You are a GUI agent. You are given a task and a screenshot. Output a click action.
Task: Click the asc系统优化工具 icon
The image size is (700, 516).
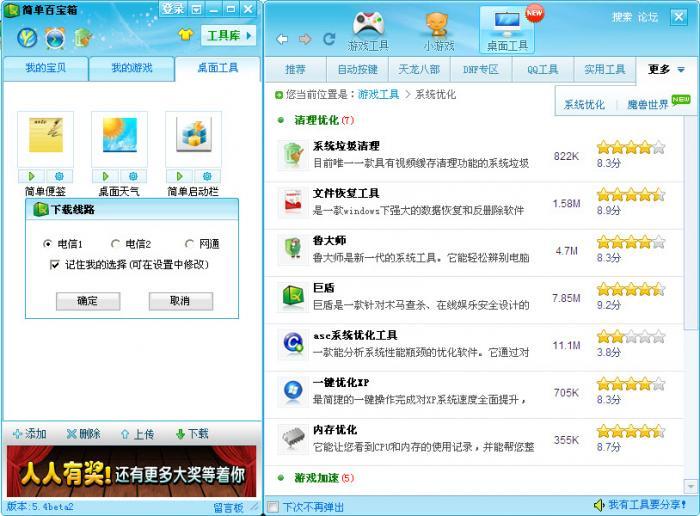[292, 344]
